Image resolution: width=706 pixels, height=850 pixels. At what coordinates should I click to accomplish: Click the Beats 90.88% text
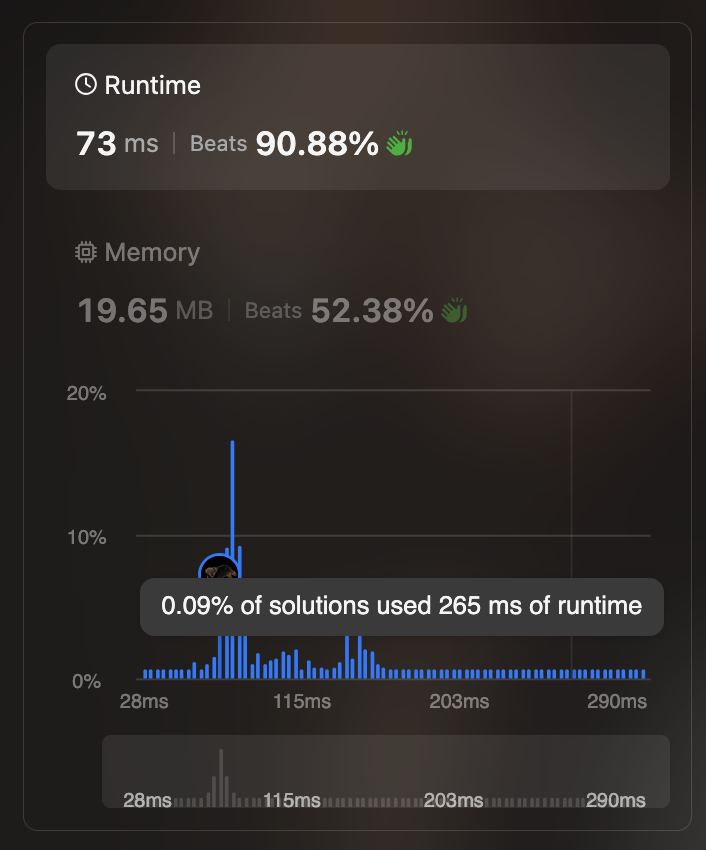coord(284,144)
